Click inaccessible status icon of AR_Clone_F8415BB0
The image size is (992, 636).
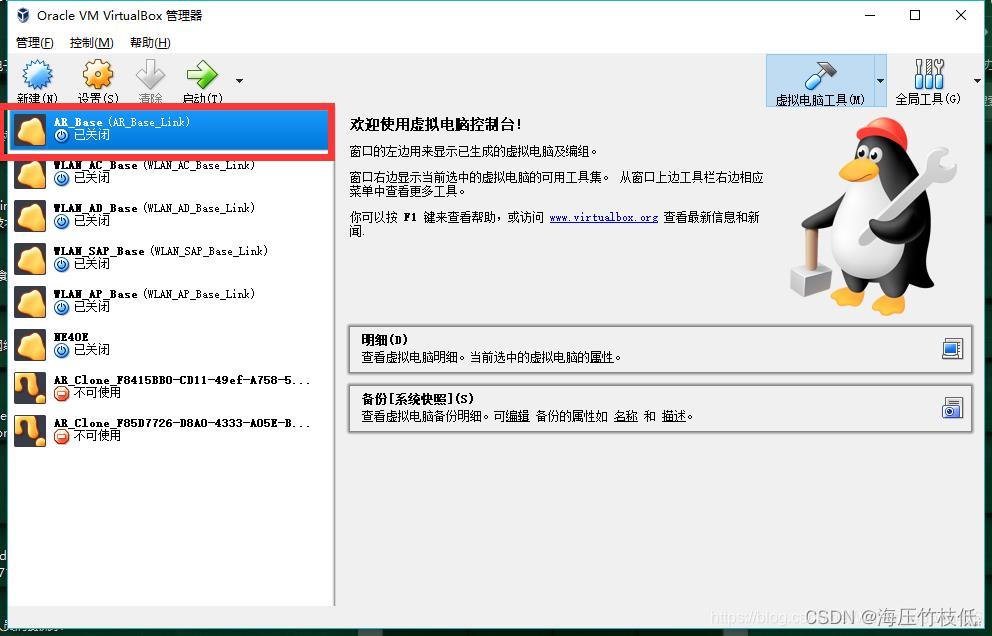click(61, 394)
